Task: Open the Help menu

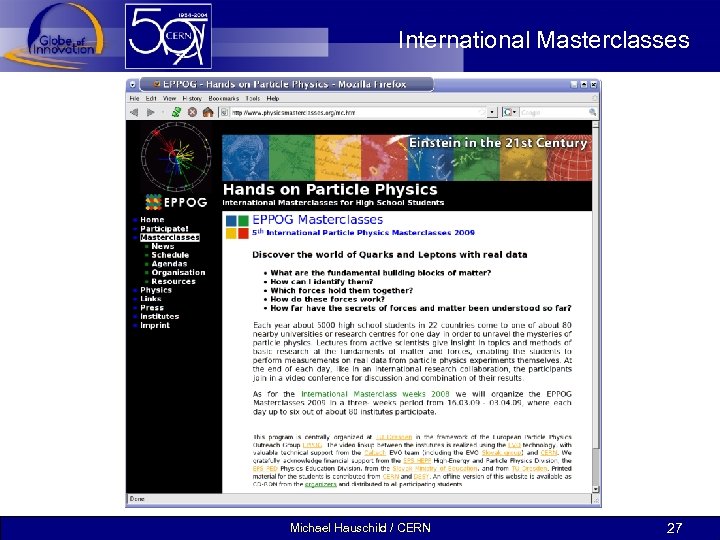Action: (x=273, y=98)
